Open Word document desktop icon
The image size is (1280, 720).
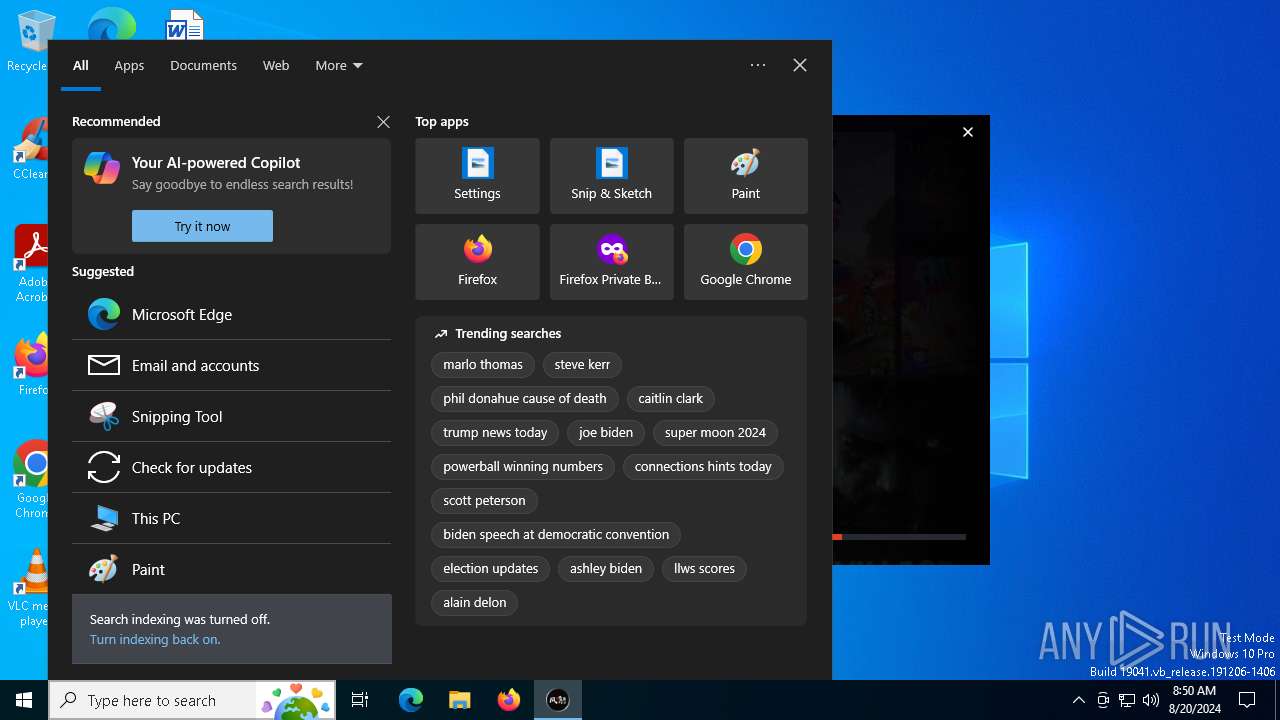(x=184, y=24)
